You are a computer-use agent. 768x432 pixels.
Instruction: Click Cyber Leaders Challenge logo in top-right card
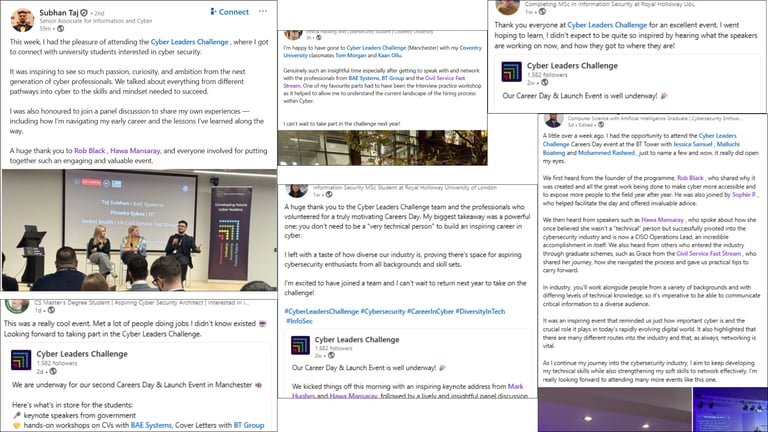point(511,72)
